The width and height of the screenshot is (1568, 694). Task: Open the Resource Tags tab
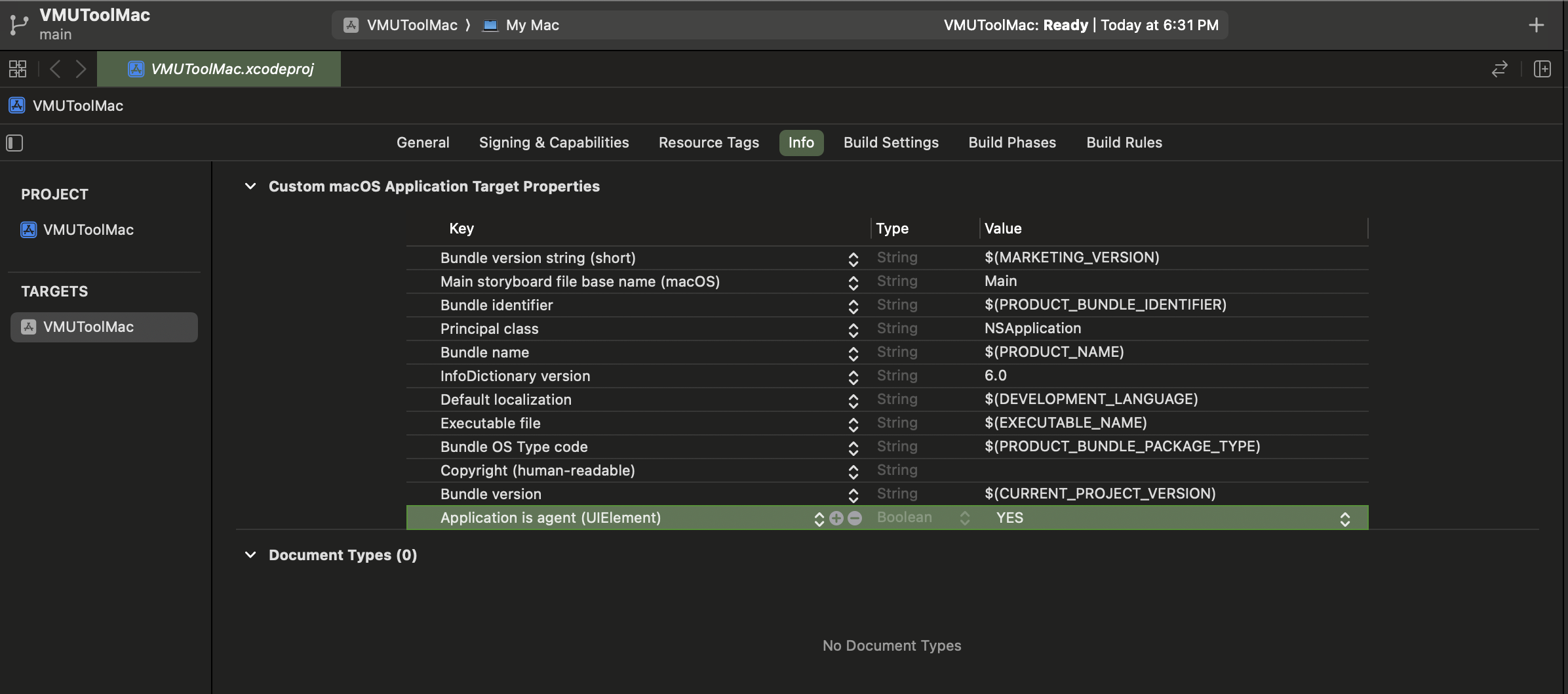(x=709, y=142)
